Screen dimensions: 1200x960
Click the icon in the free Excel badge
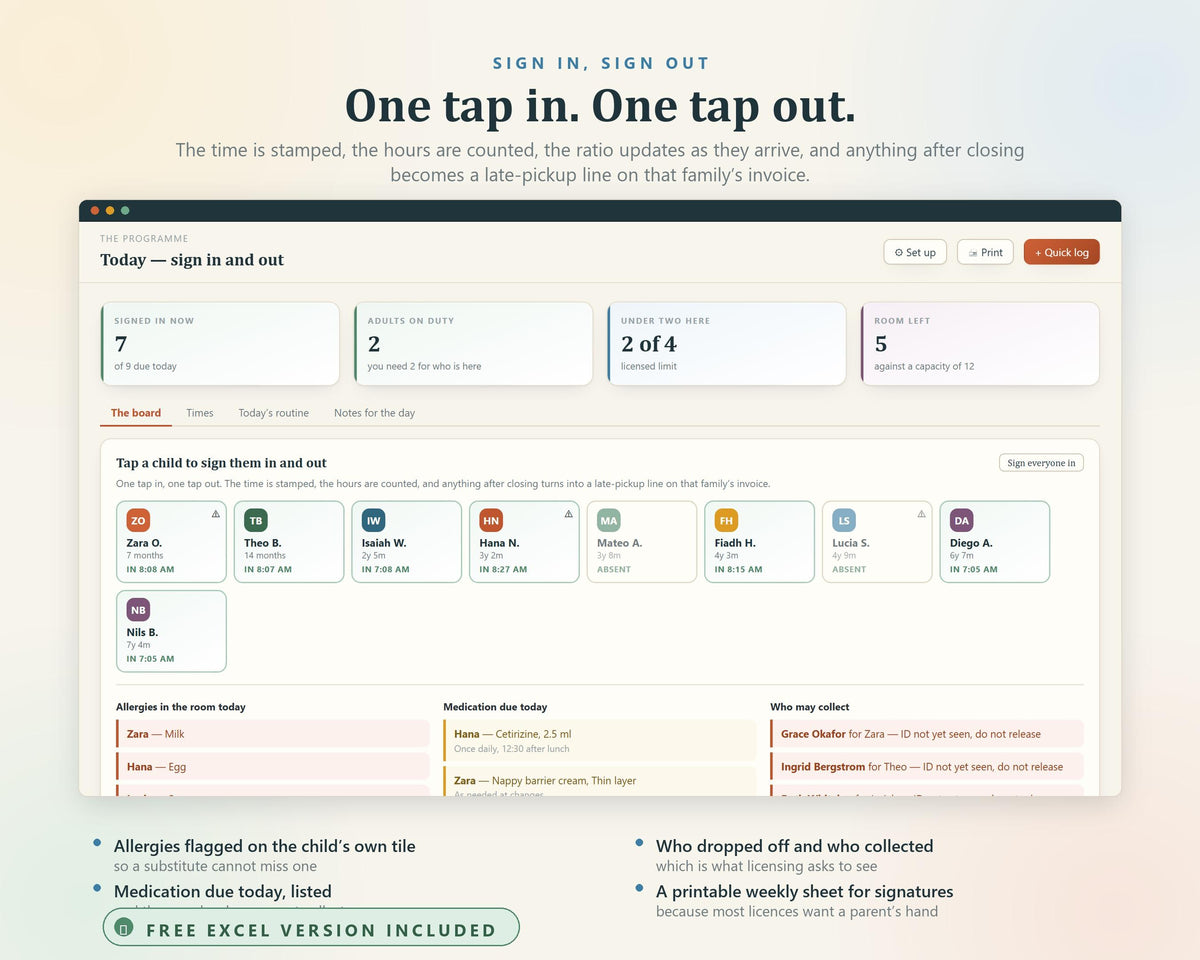pos(124,928)
